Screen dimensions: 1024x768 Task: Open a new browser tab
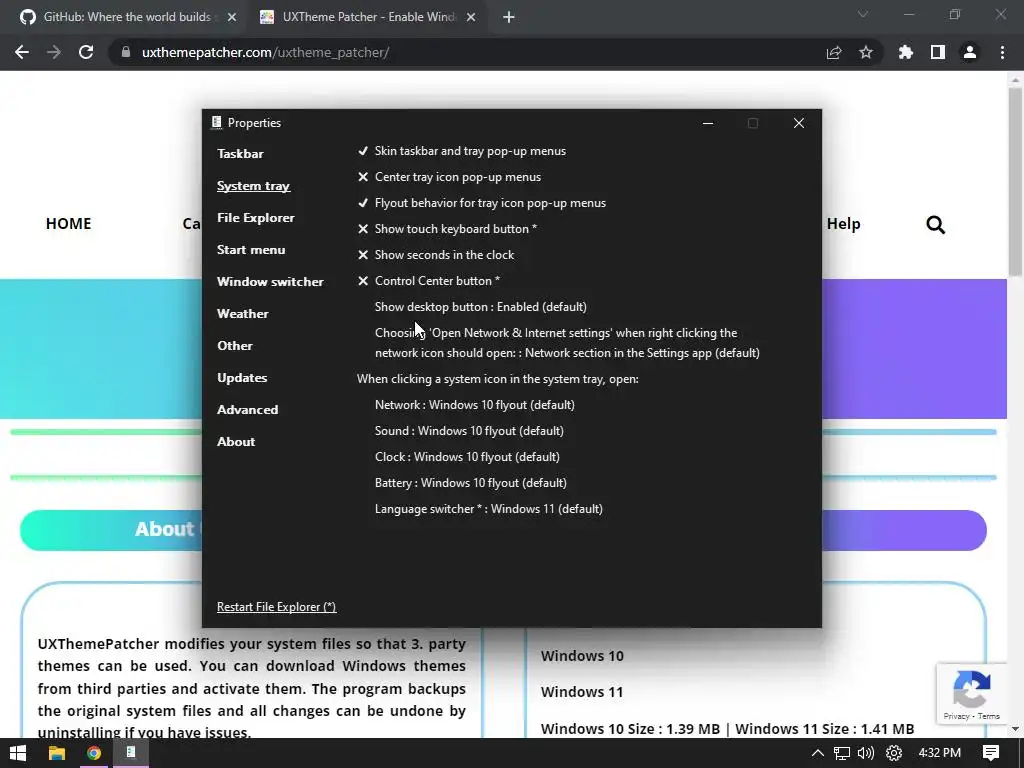click(509, 18)
